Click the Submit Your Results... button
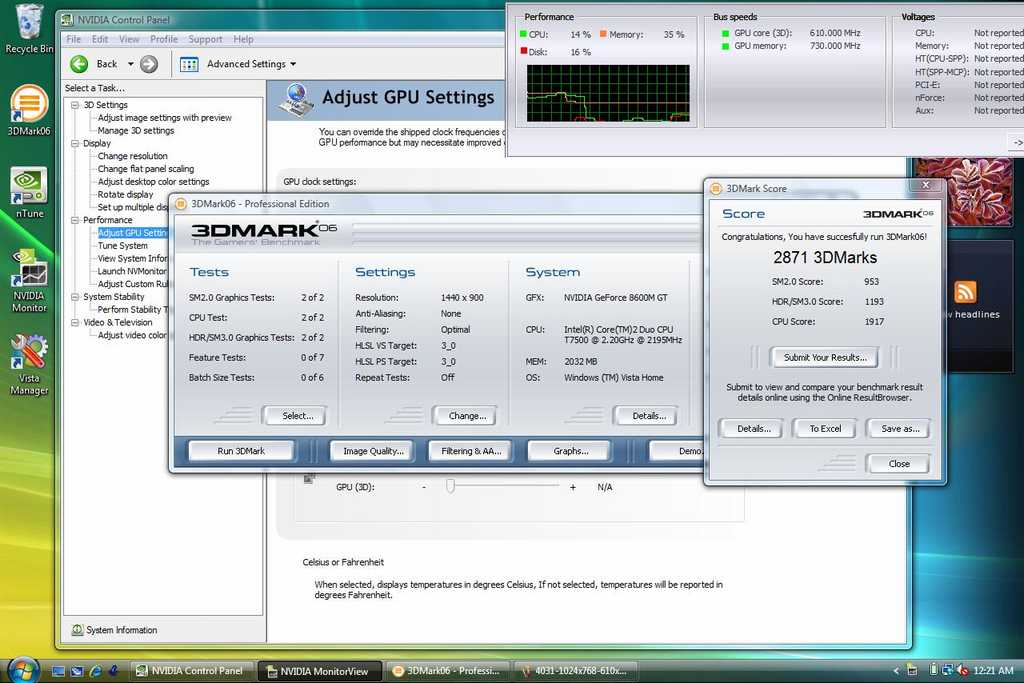The height and width of the screenshot is (683, 1024). [x=825, y=357]
